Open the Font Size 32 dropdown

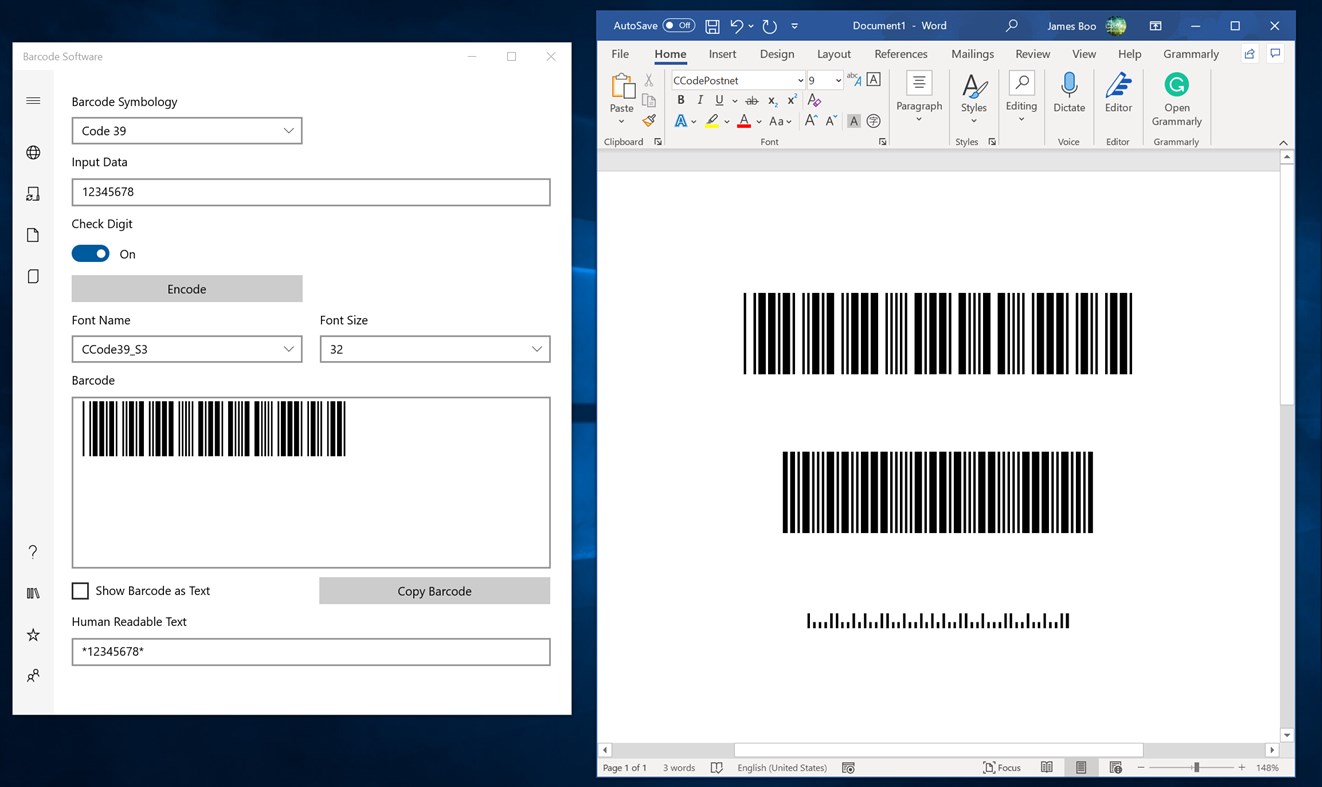[x=435, y=349]
